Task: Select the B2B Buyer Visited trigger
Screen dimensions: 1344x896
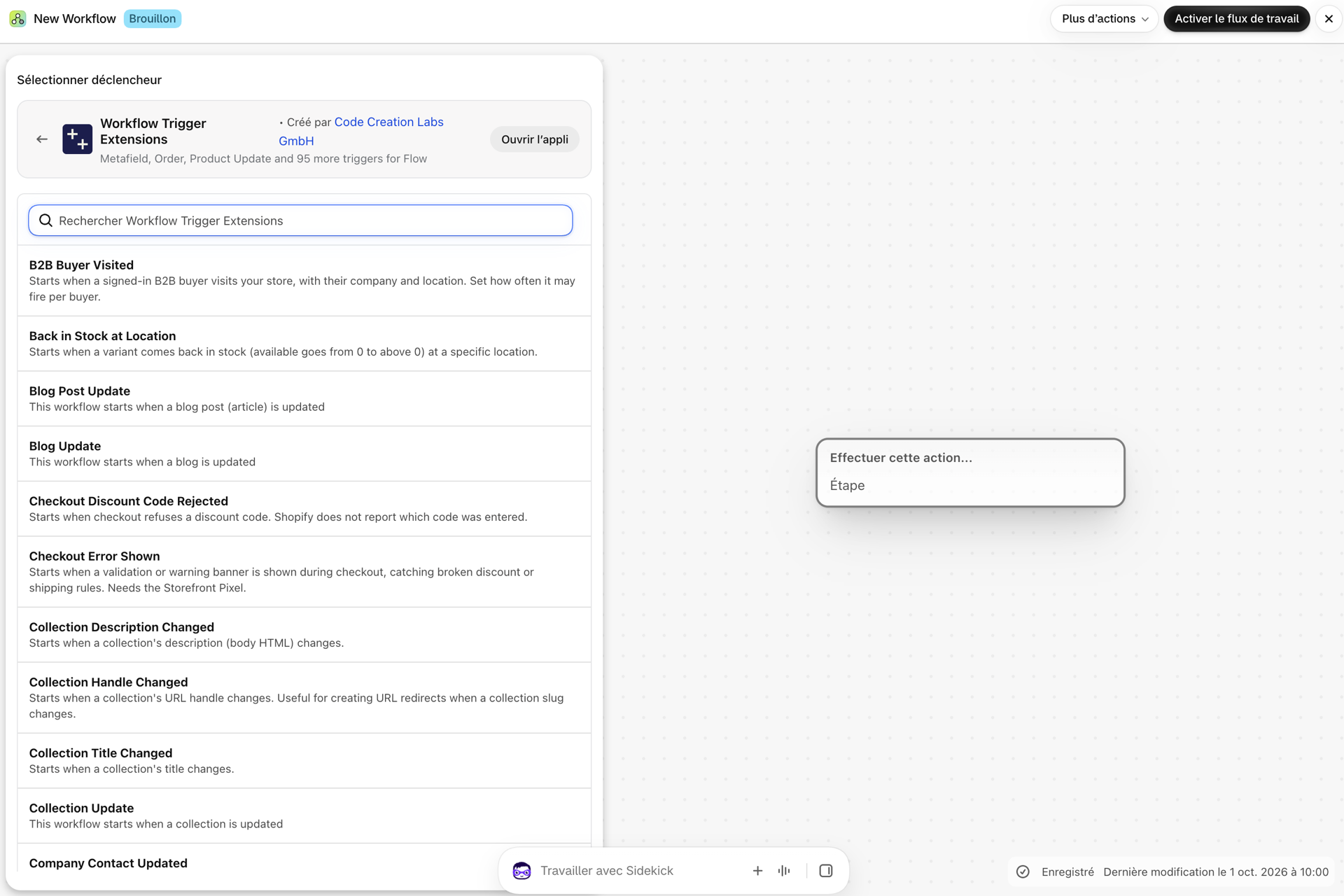Action: click(304, 281)
